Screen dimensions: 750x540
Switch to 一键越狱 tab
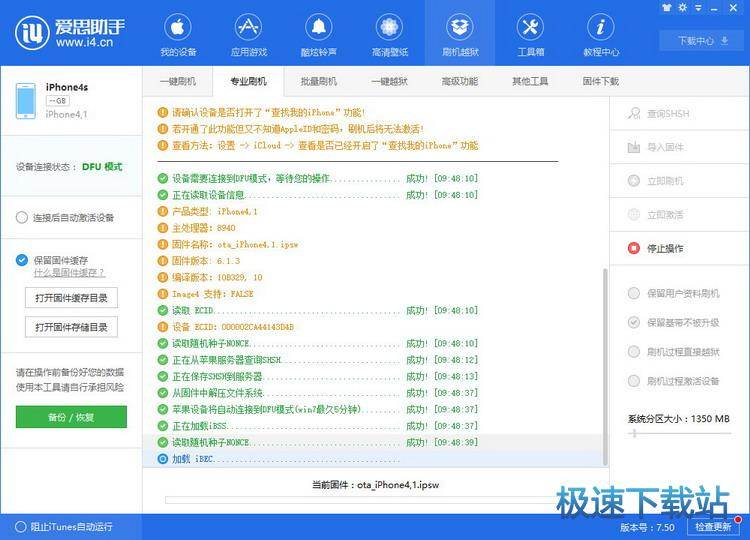pos(389,81)
